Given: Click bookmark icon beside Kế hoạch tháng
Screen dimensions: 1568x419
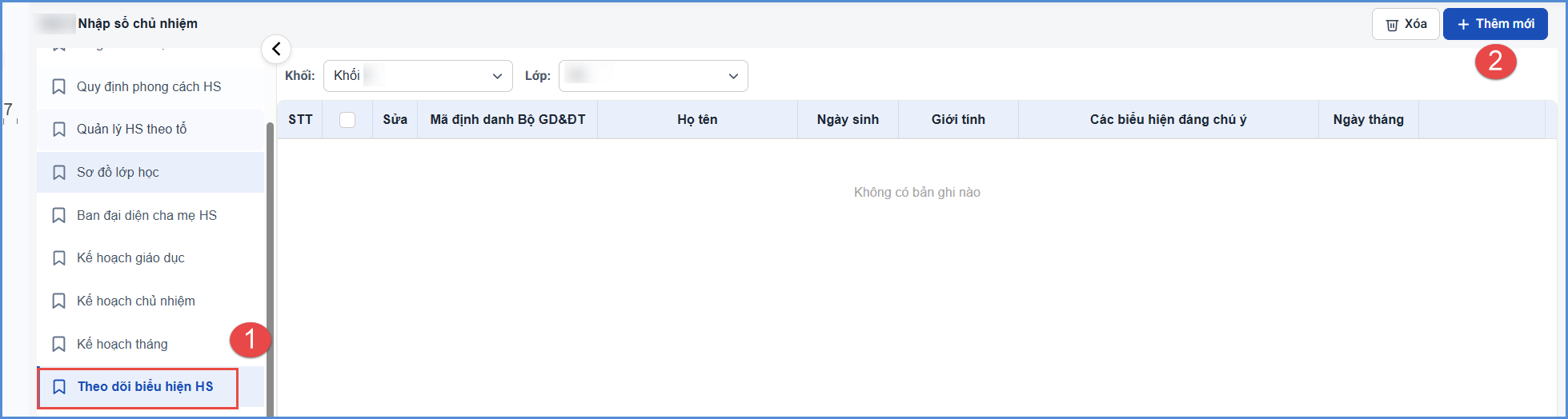Looking at the screenshot, I should (58, 344).
